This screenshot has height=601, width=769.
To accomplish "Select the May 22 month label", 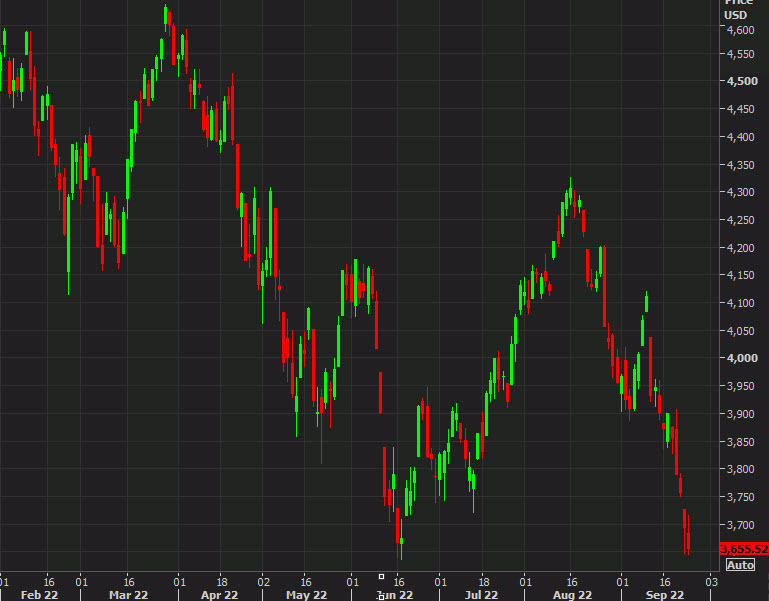I will point(307,595).
